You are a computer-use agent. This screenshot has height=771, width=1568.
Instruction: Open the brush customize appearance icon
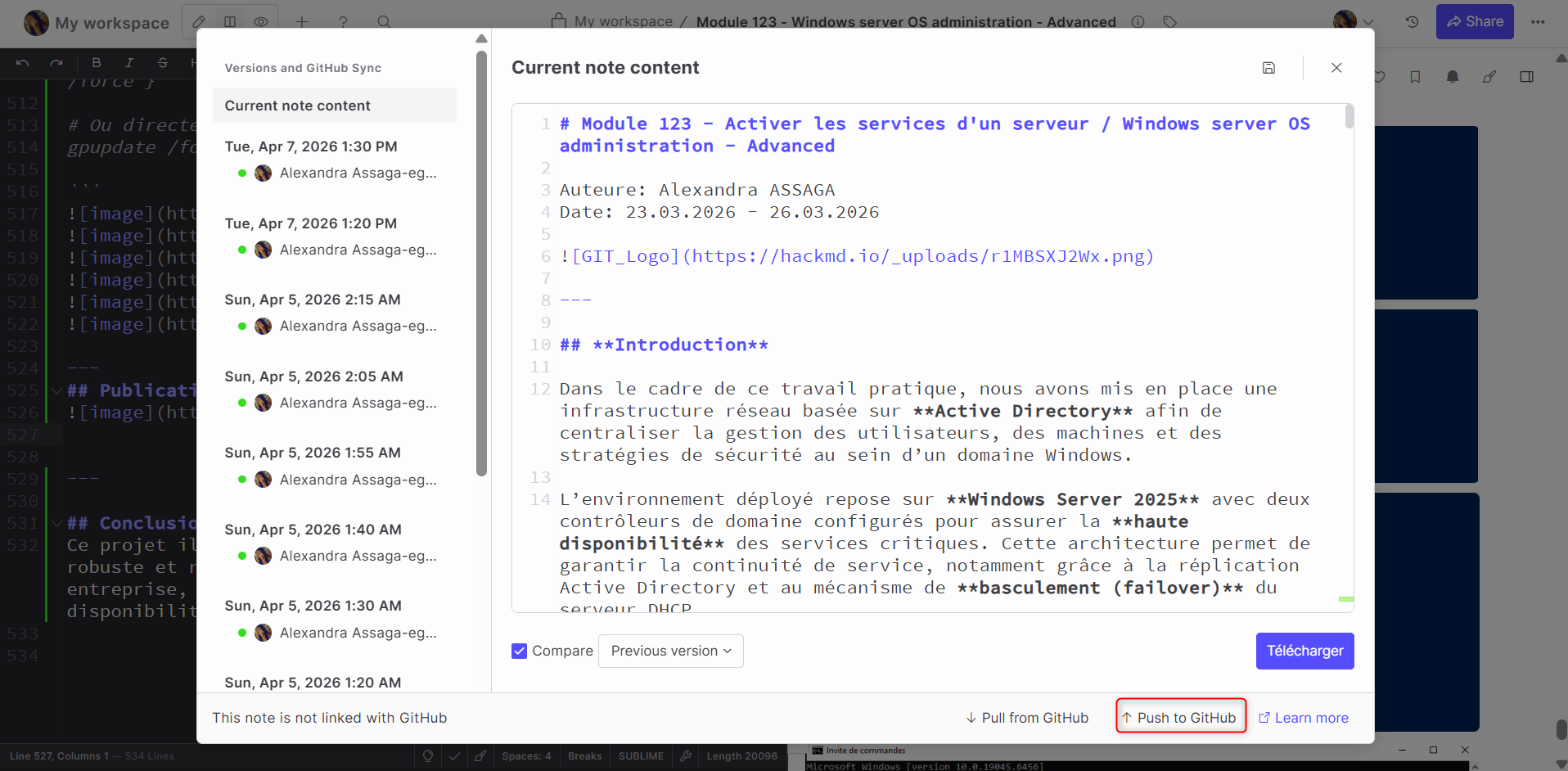click(1489, 77)
